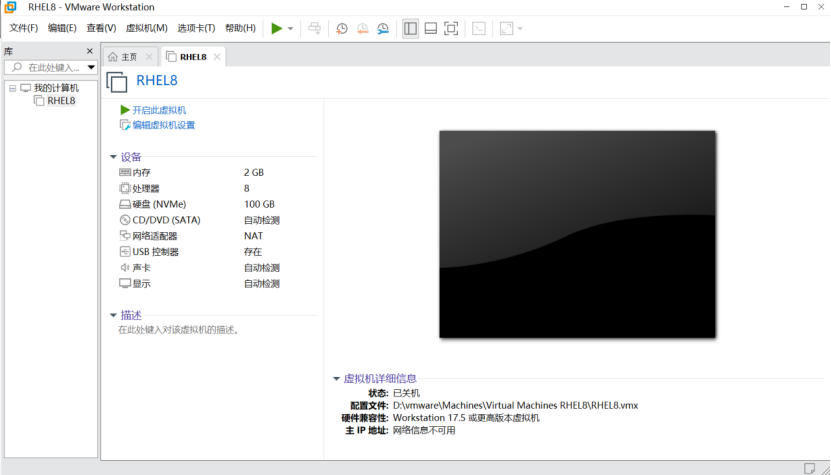Click the large RHEL8 VM heading icon

(117, 82)
